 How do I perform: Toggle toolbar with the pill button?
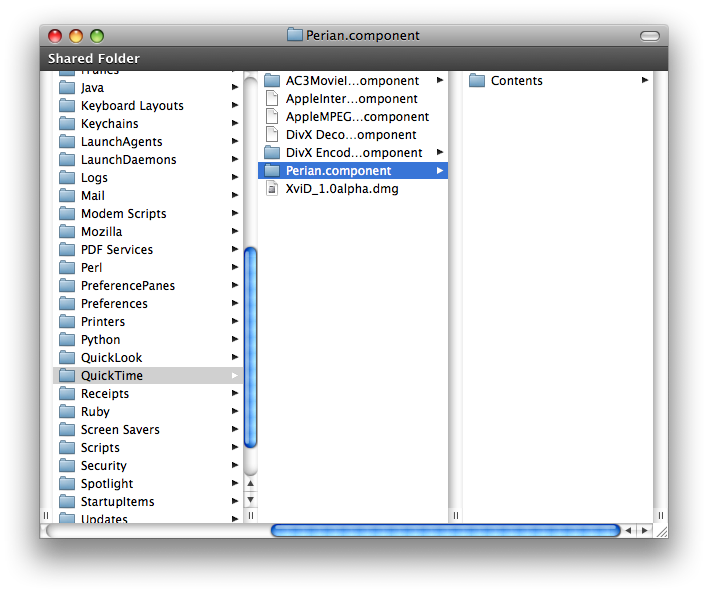(x=650, y=36)
